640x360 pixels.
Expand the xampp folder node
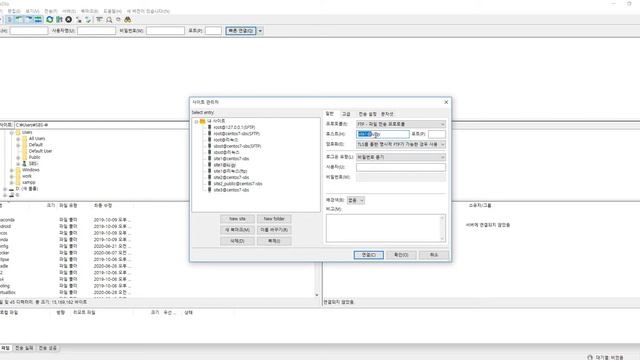click(11, 182)
